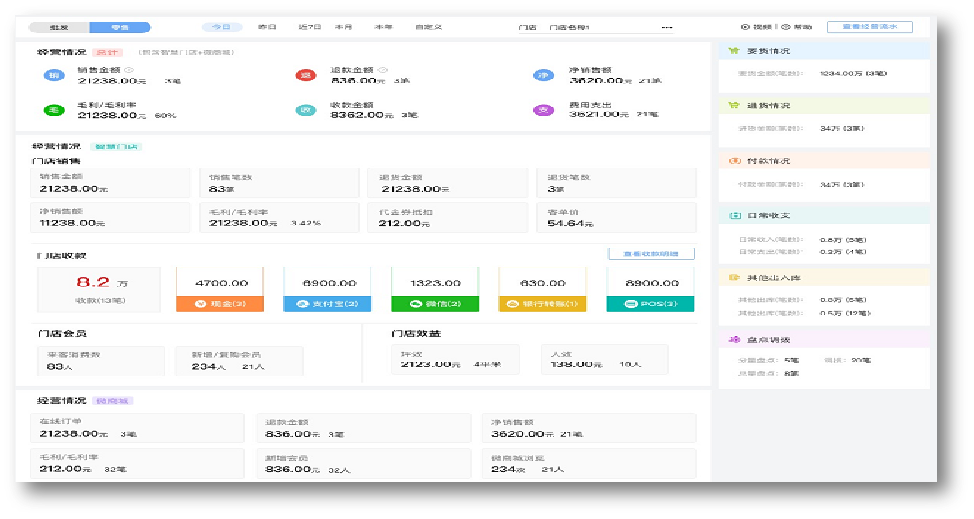Click the 微商城浏览 234次 card
Screen dimensions: 974x519
pos(589,463)
